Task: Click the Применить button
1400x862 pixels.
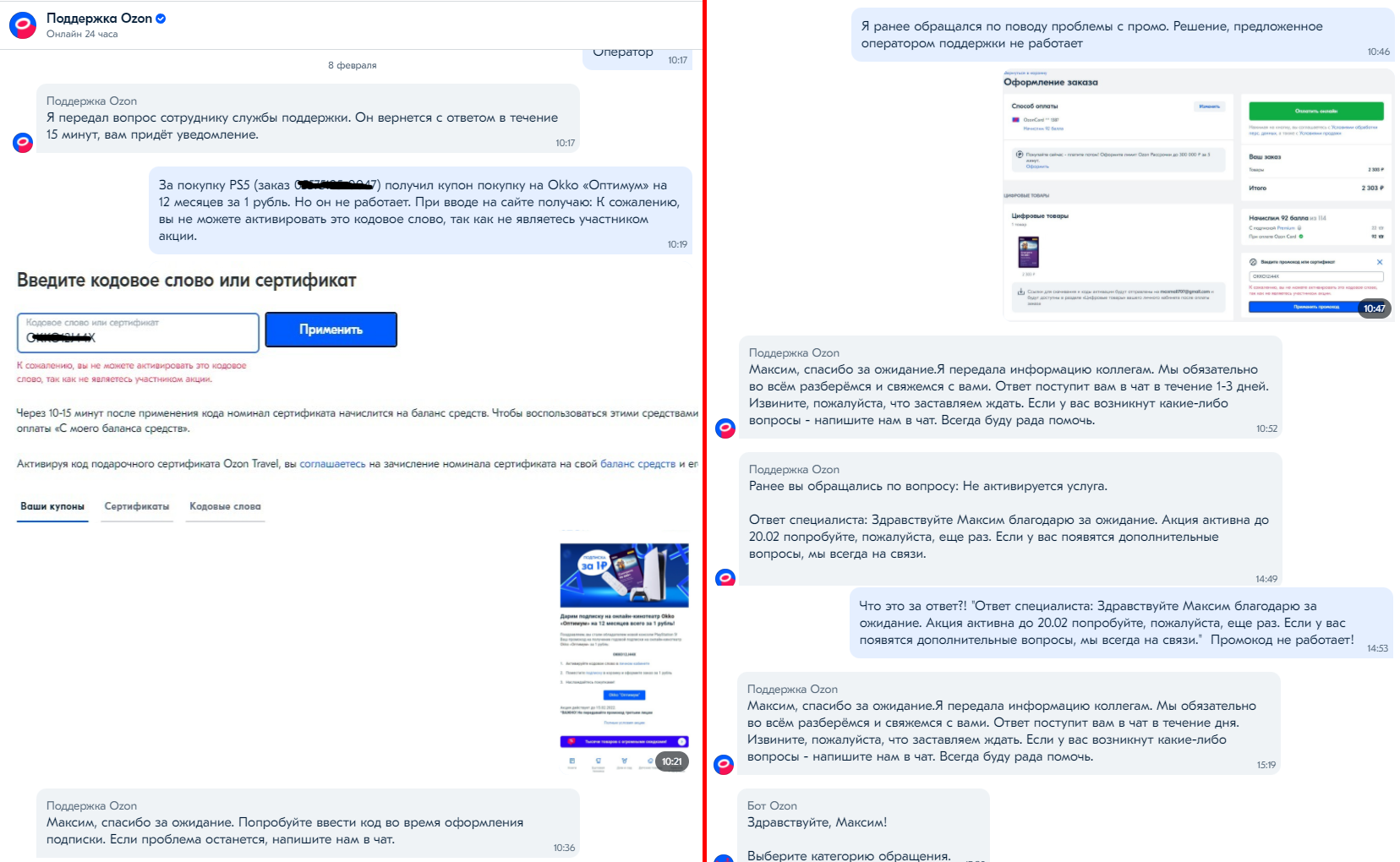Action: pos(331,330)
